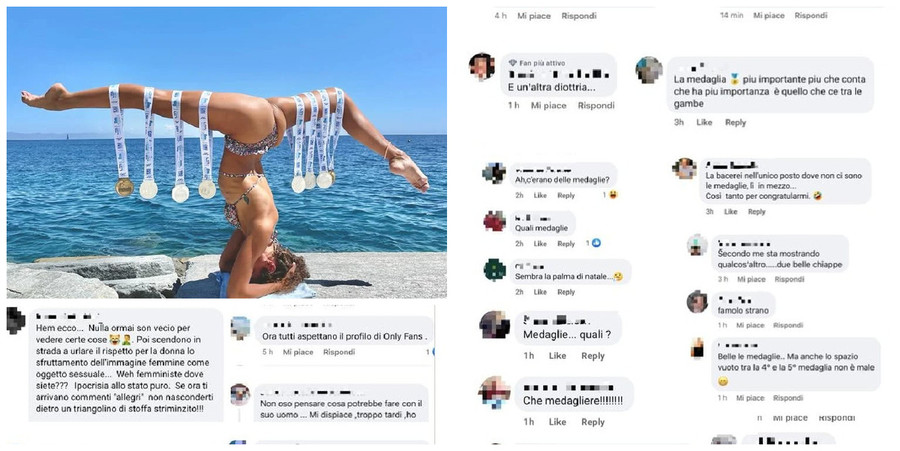Reply to "La bacerei nell'unico posto" comment
This screenshot has width=900, height=451.
pos(757,212)
